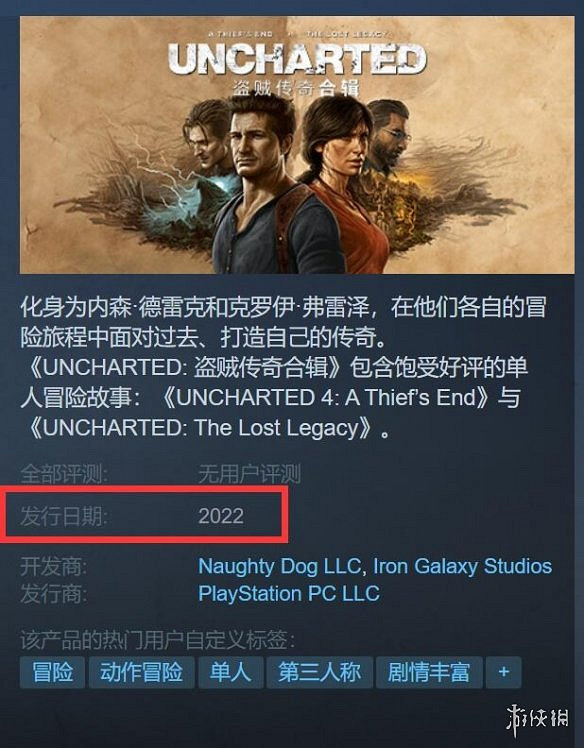584x748 pixels.
Task: Click the 发行商 label
Action: pos(53,594)
